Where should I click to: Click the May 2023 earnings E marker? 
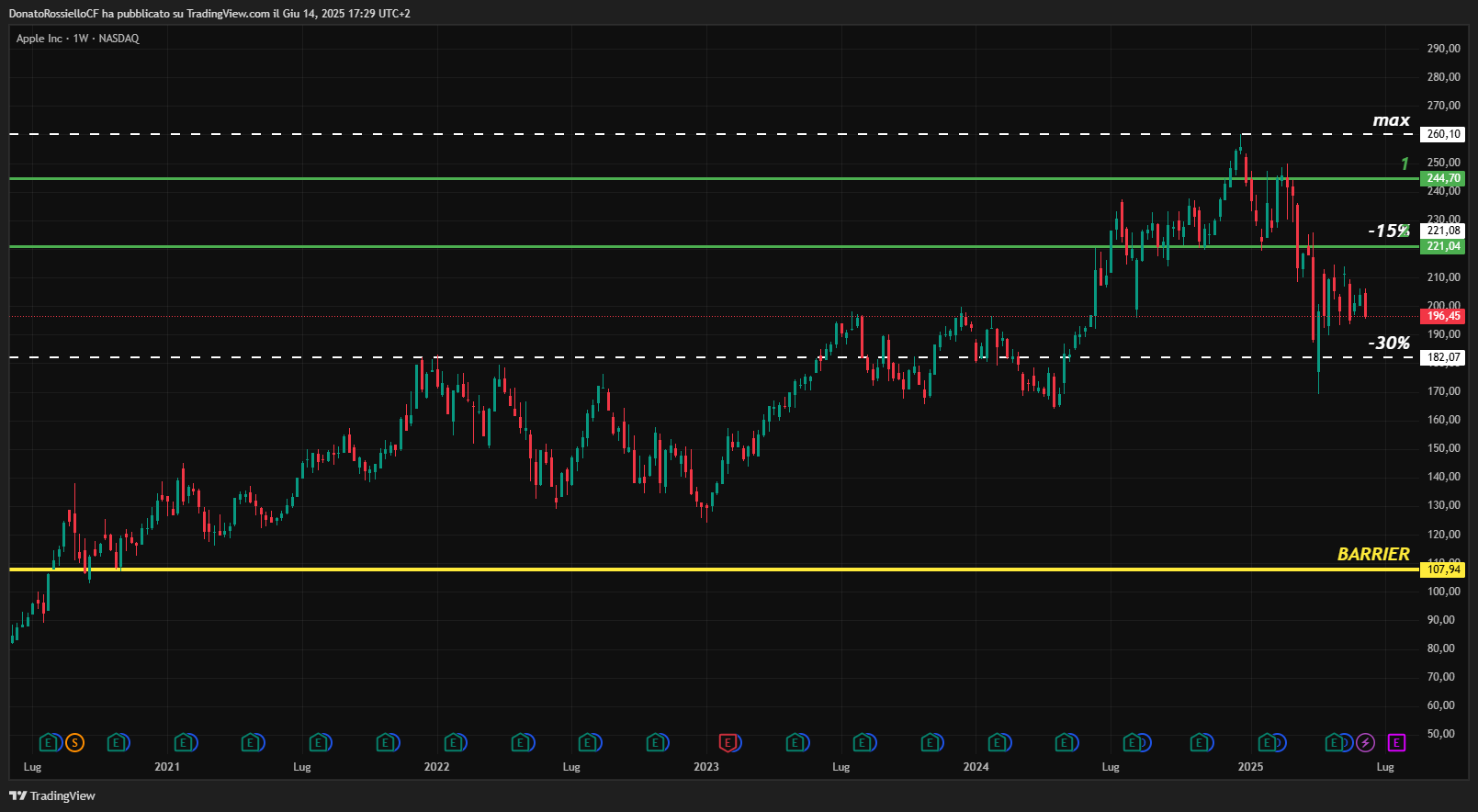[x=796, y=742]
